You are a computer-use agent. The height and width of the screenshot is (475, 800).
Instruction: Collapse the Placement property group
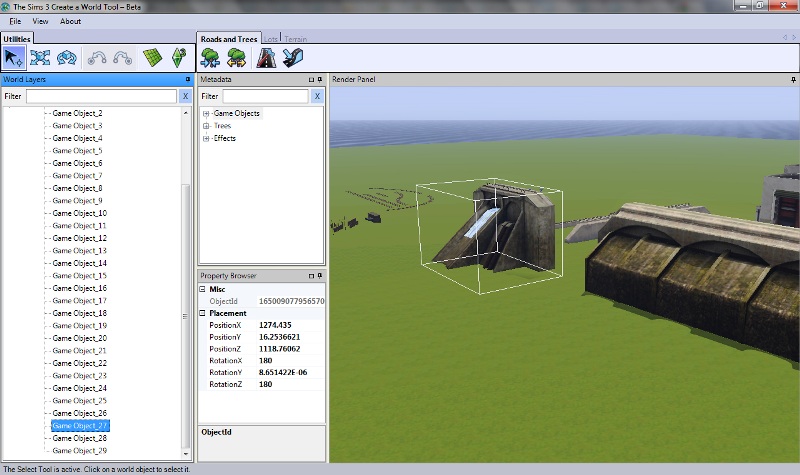[x=203, y=313]
